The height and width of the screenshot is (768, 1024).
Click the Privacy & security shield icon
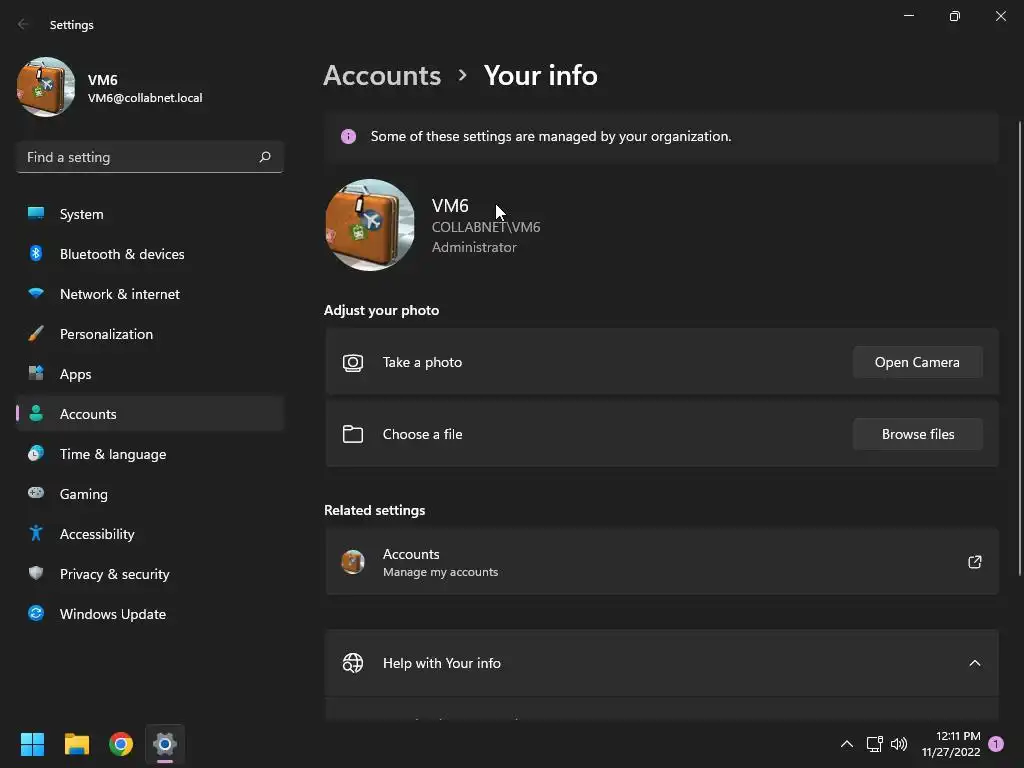[36, 574]
